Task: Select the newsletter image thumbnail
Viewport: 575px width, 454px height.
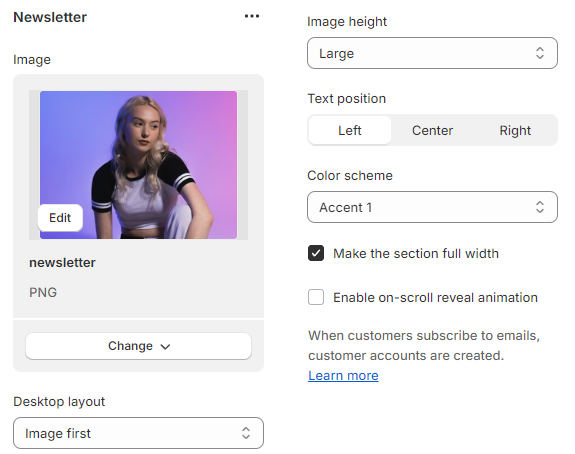Action: click(x=138, y=165)
